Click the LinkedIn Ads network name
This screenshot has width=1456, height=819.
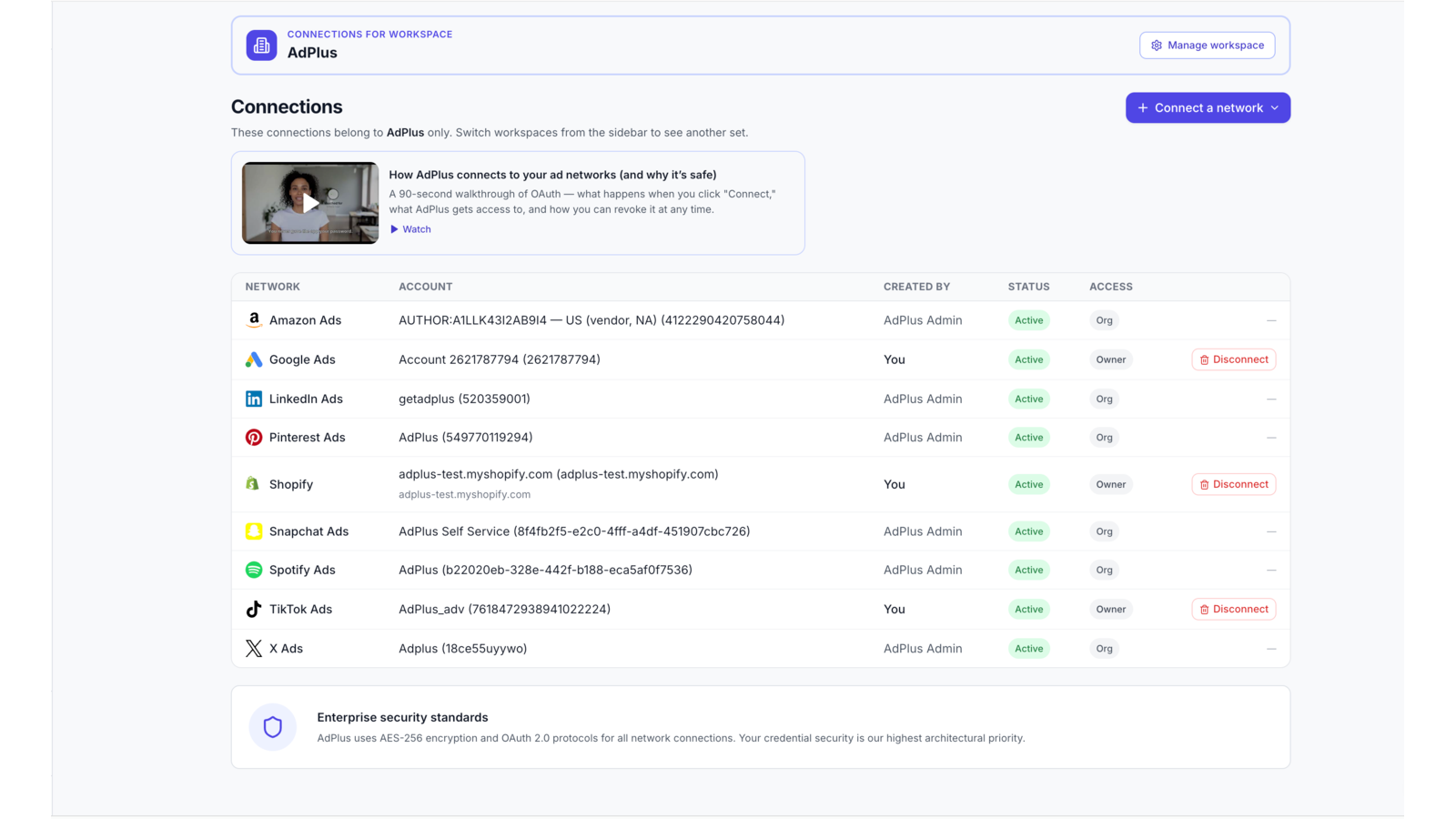pyautogui.click(x=306, y=399)
